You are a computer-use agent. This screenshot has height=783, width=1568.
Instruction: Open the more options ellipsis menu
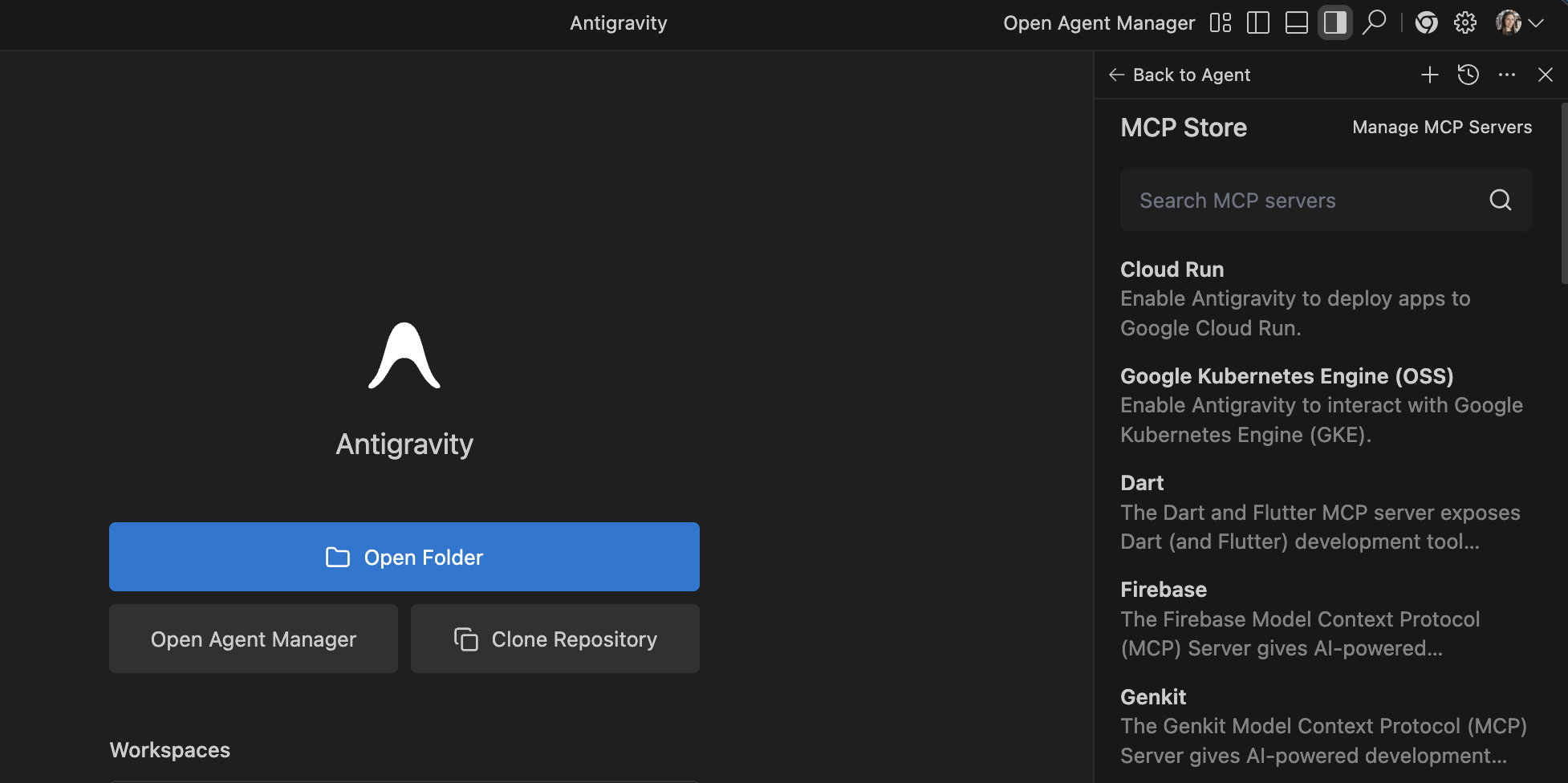click(x=1507, y=75)
